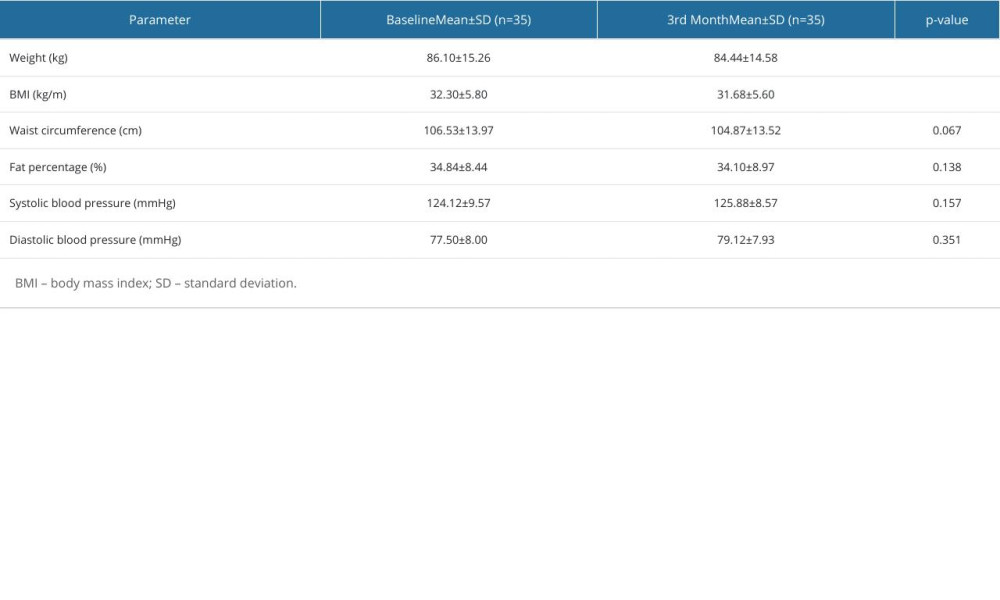
Task: Click baseline value 86.10±15.26
Action: (459, 58)
